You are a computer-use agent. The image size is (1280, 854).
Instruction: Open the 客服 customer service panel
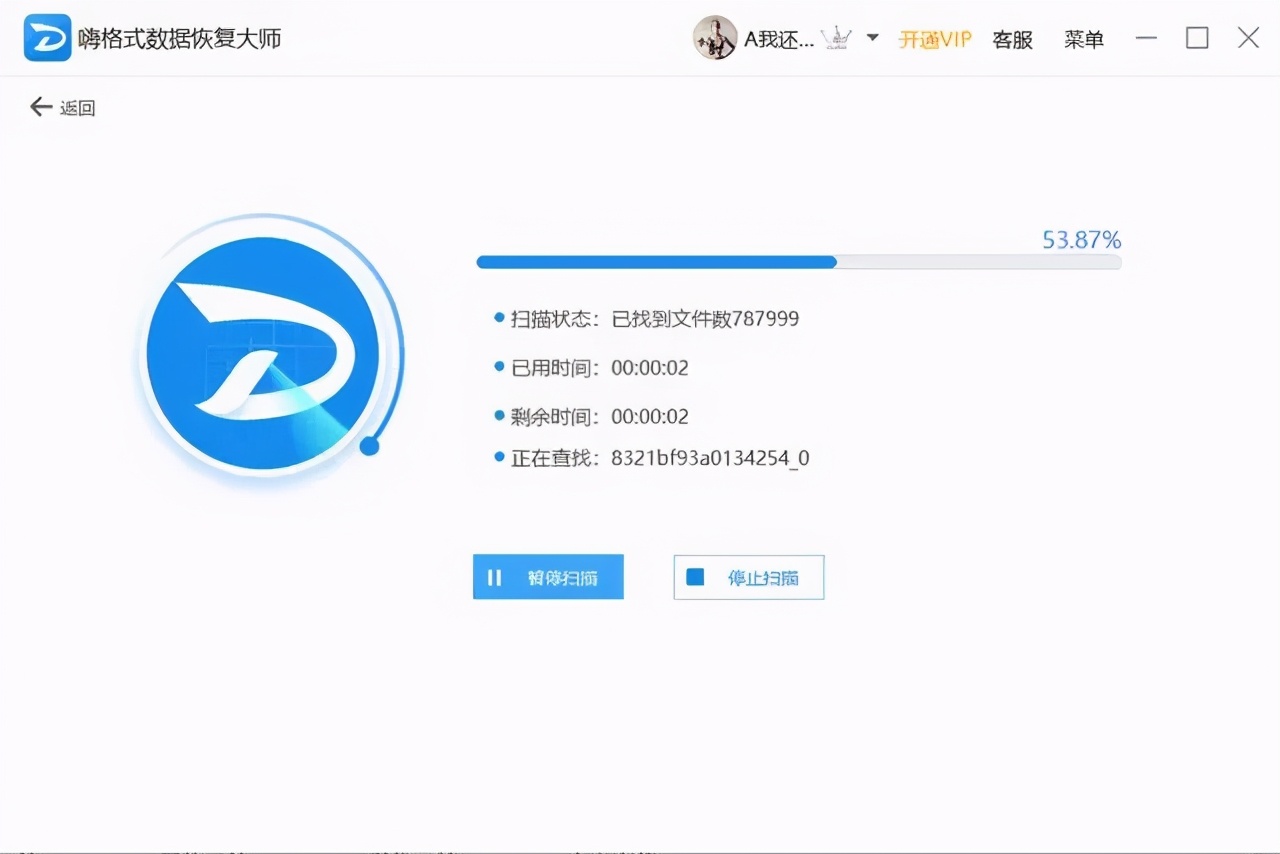1012,39
